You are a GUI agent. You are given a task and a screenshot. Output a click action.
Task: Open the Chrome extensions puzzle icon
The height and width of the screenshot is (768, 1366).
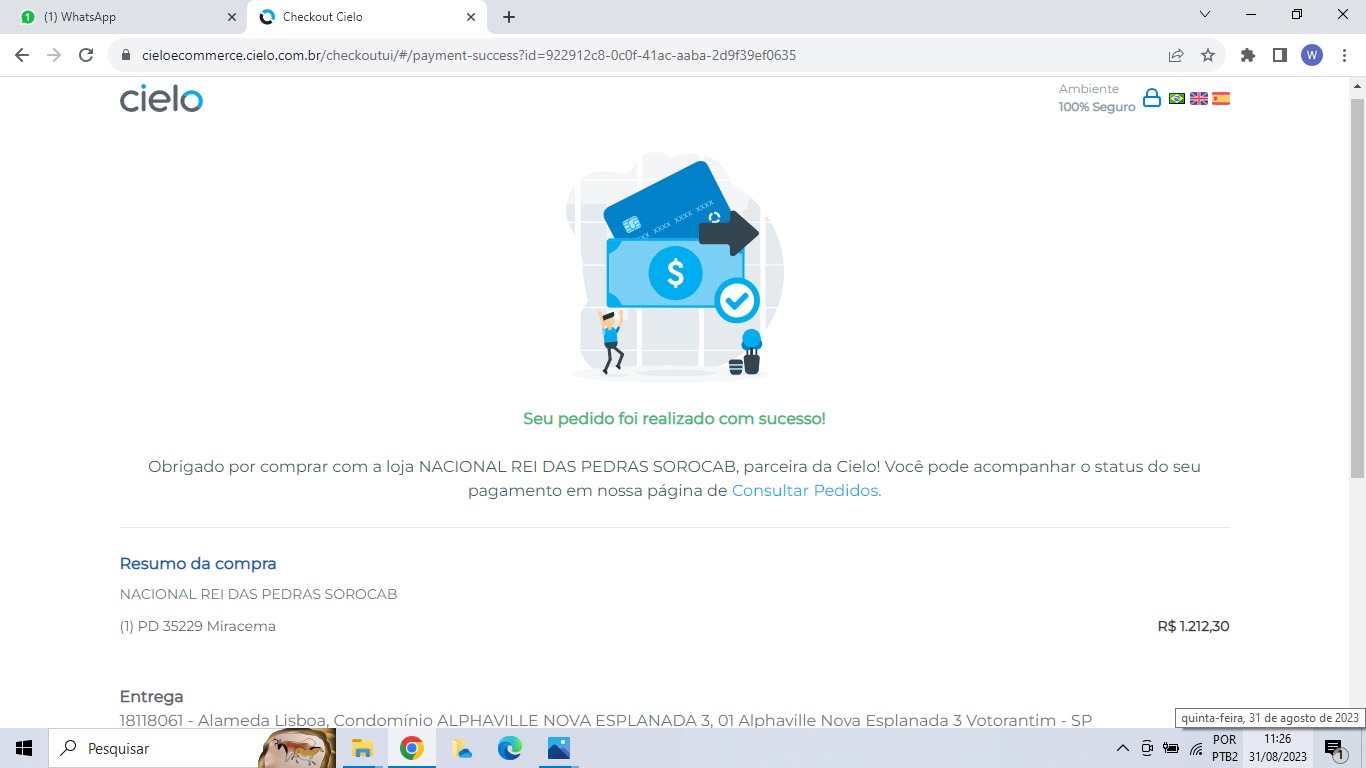click(1248, 56)
